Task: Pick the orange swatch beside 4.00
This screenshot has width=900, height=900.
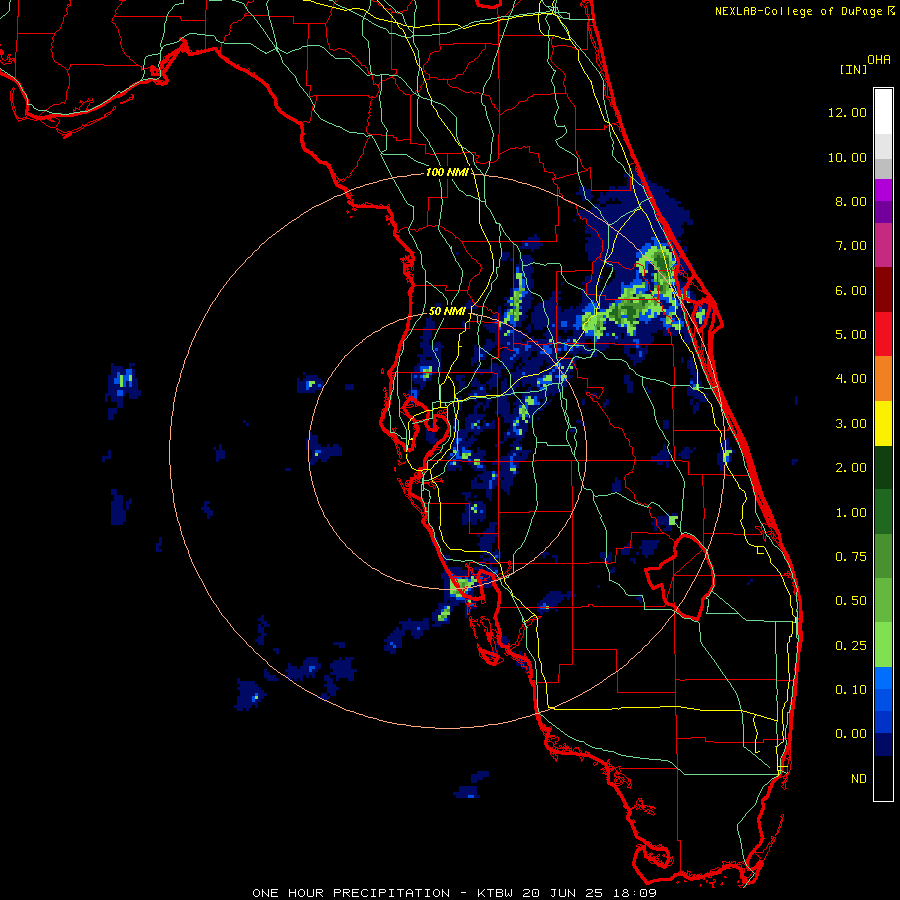Action: pyautogui.click(x=883, y=379)
